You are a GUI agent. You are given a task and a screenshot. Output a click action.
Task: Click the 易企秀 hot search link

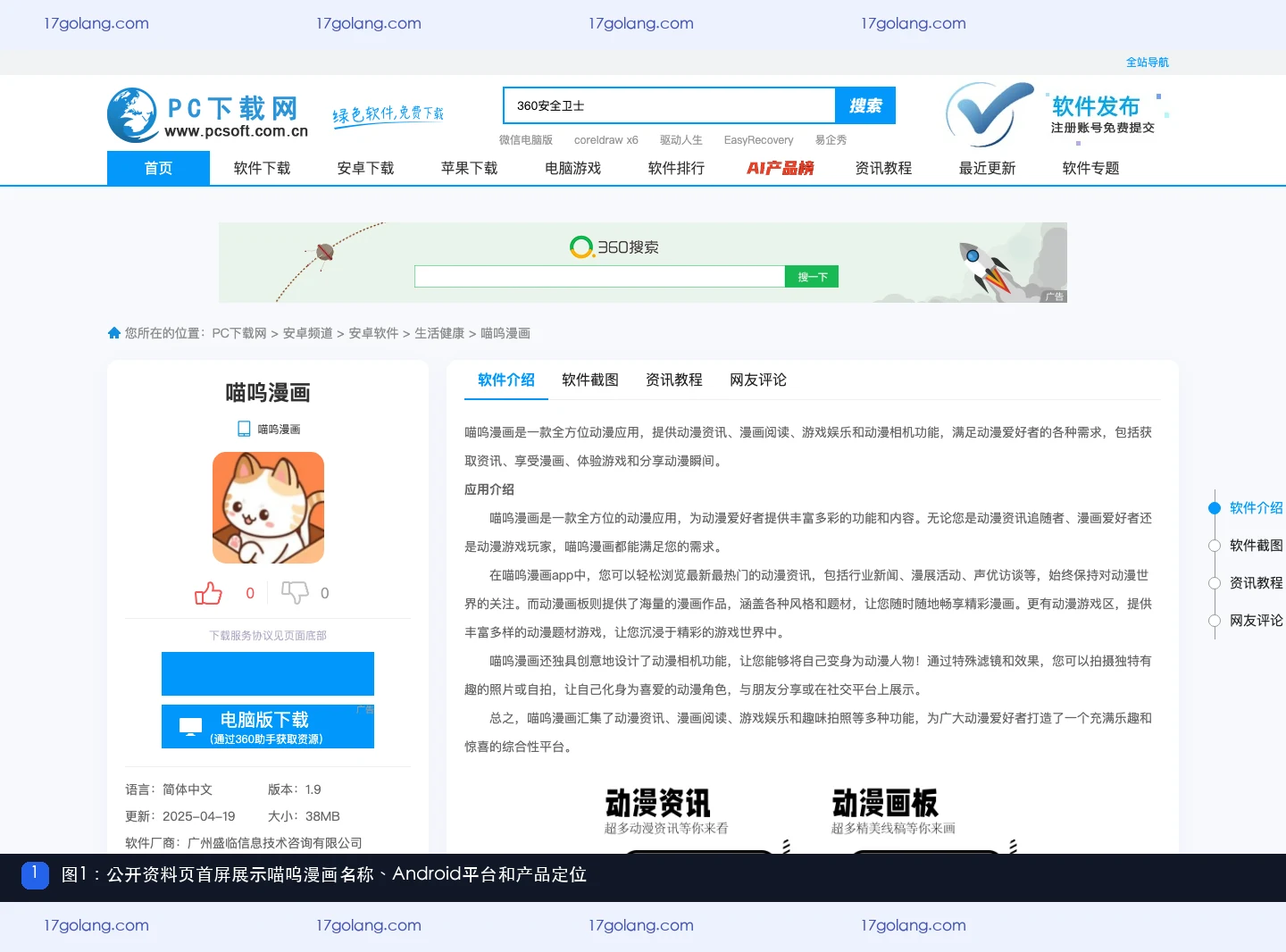831,140
